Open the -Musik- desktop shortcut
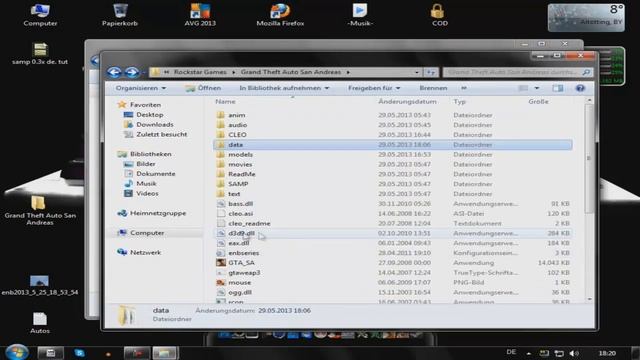 point(360,15)
